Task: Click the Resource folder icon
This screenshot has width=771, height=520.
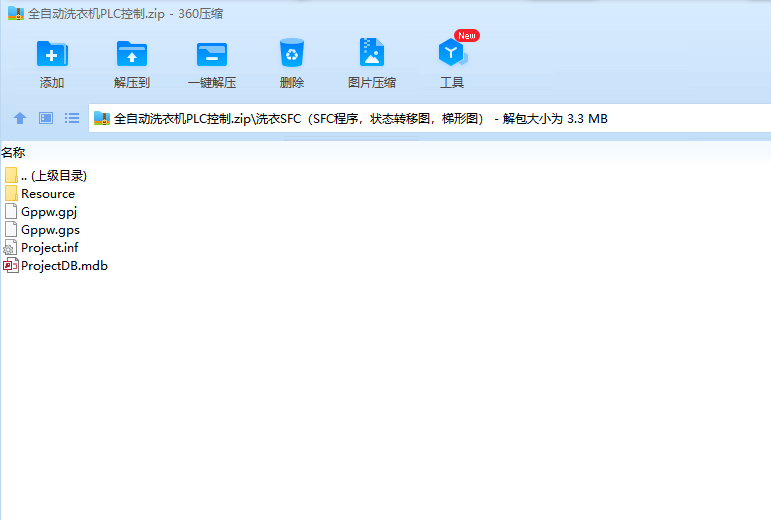Action: 11,193
